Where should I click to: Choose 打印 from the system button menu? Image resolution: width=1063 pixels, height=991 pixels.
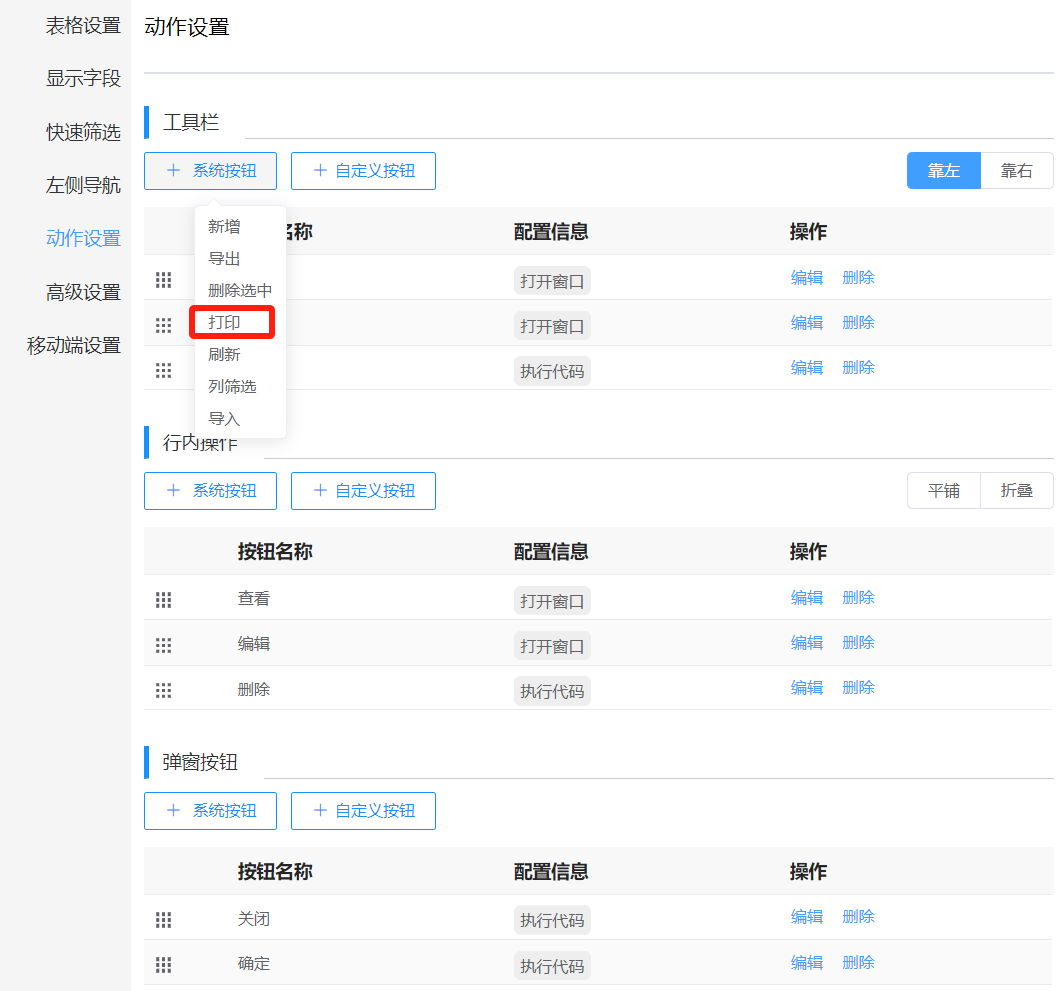(x=224, y=322)
